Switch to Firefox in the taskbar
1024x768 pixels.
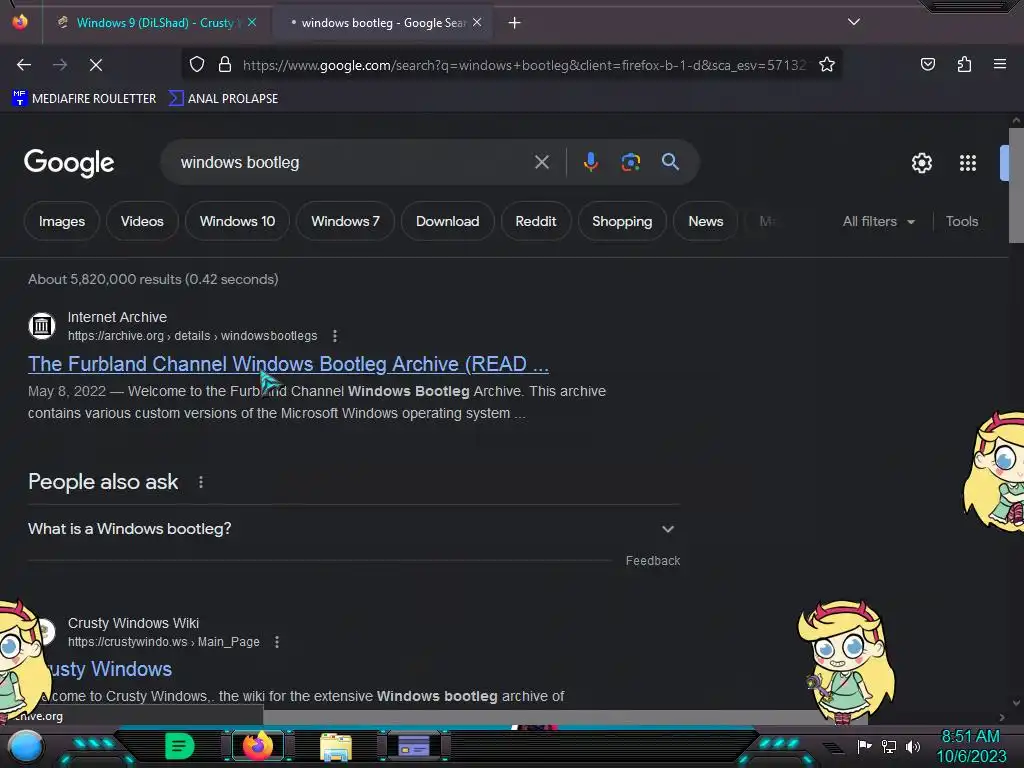pos(258,746)
